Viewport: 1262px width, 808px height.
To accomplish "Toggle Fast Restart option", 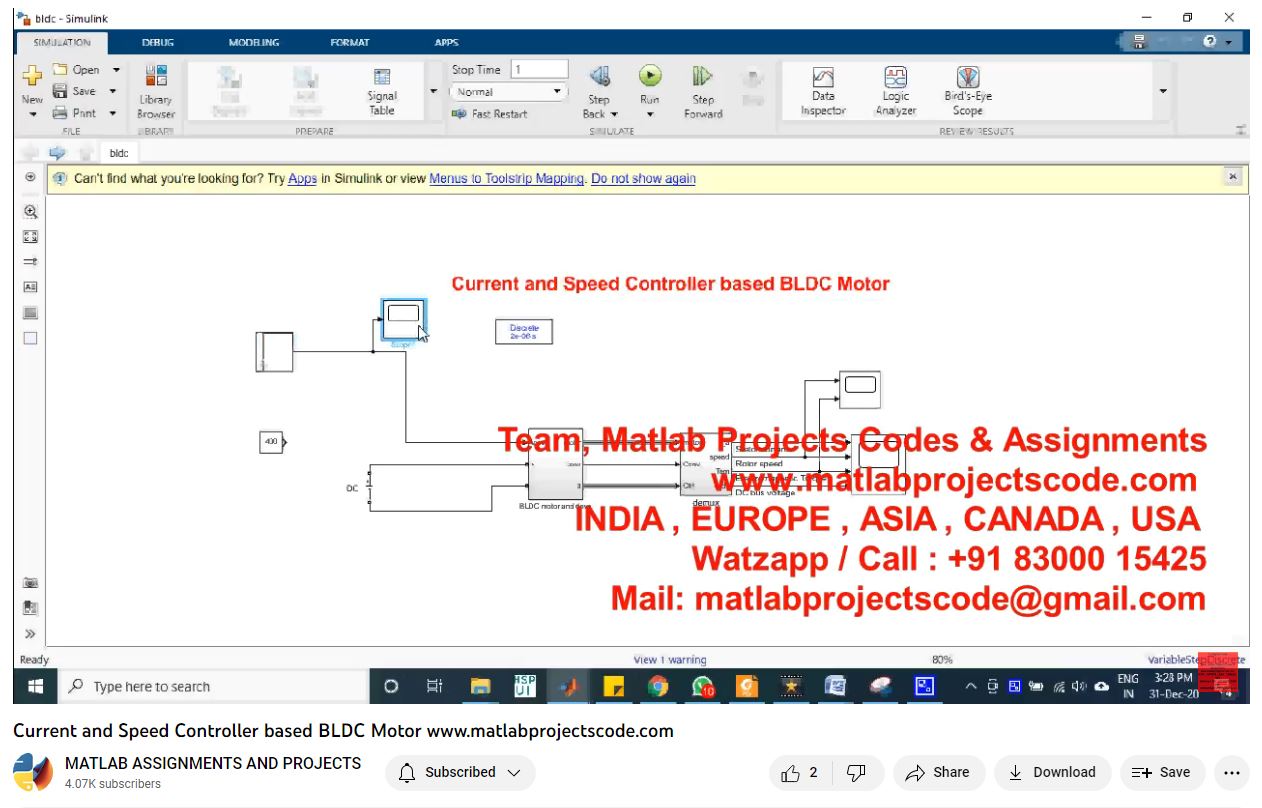I will pos(489,114).
